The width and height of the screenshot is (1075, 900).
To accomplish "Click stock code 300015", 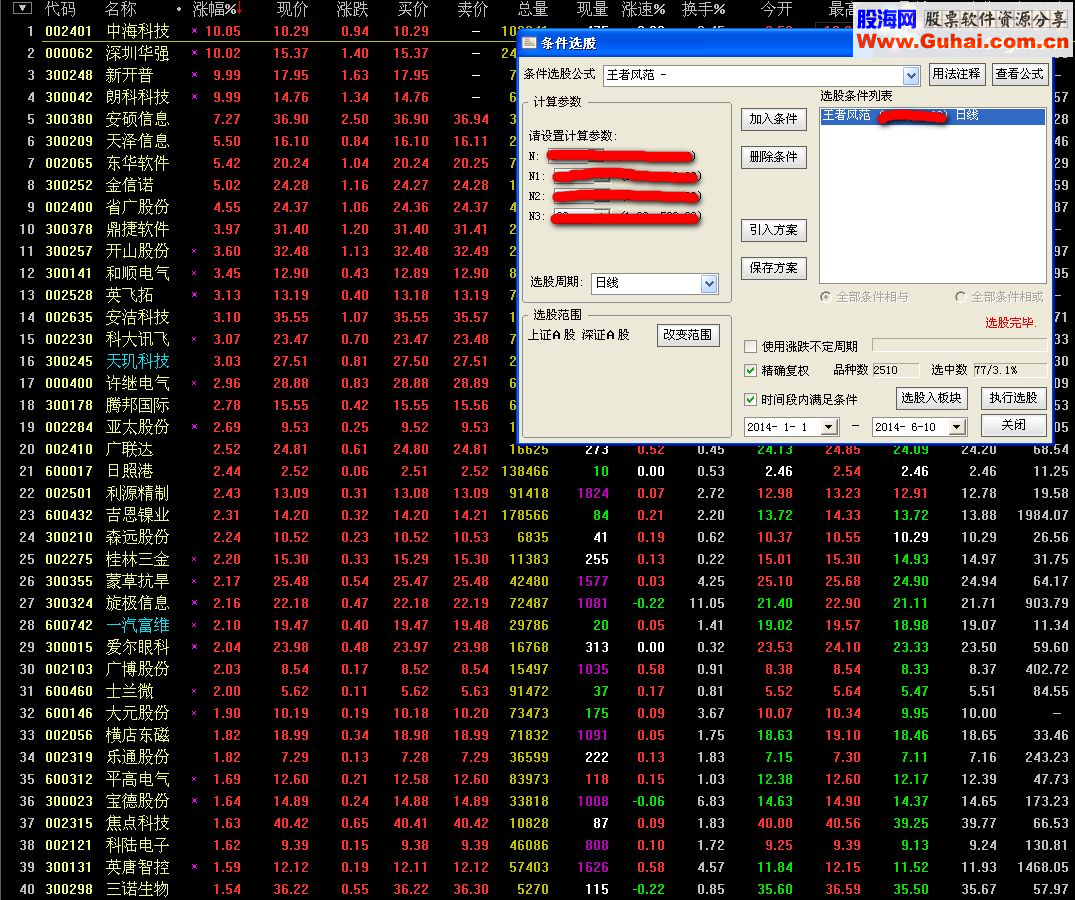I will click(69, 647).
